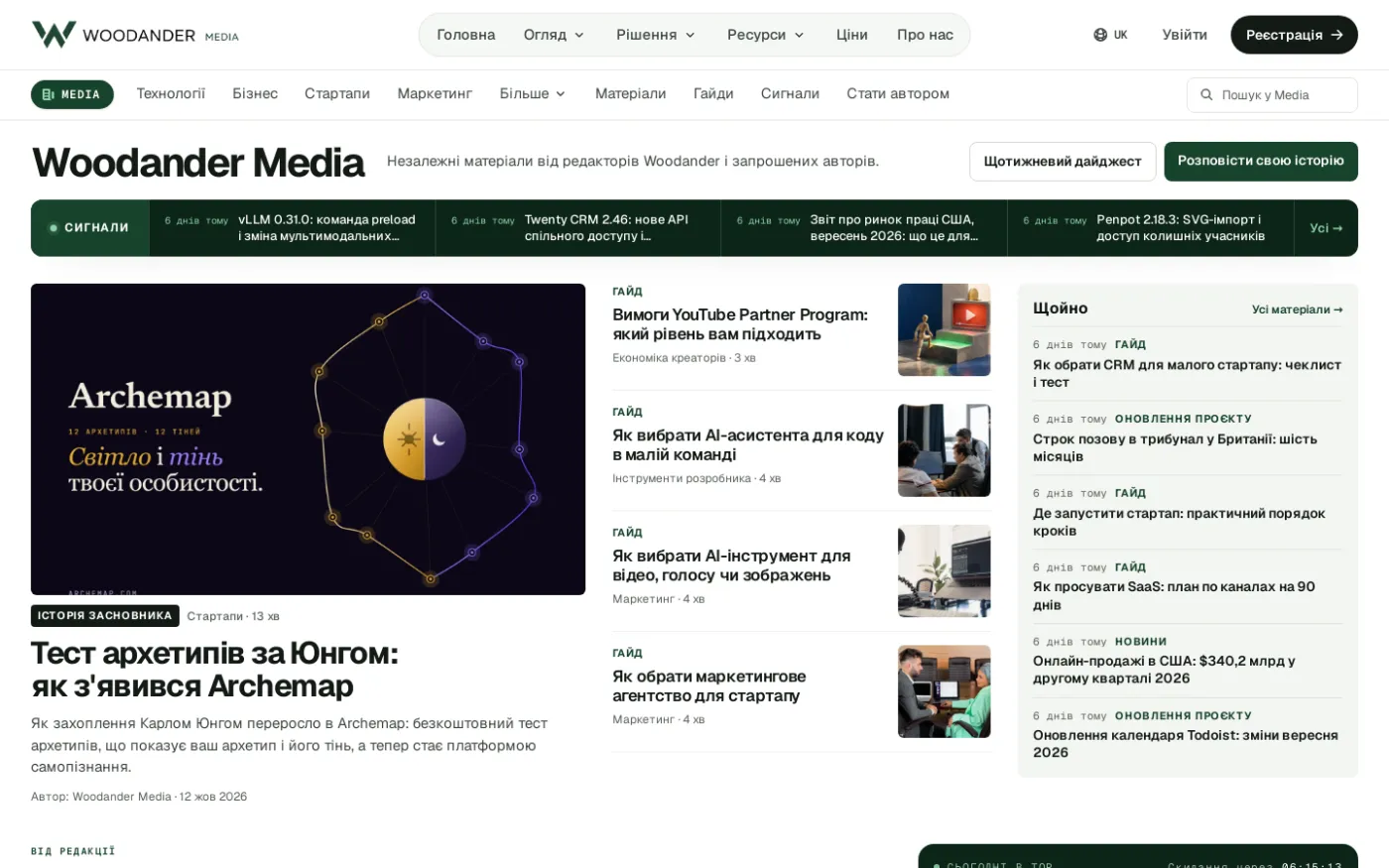
Task: Go to Головна in top navigation
Action: (x=466, y=35)
